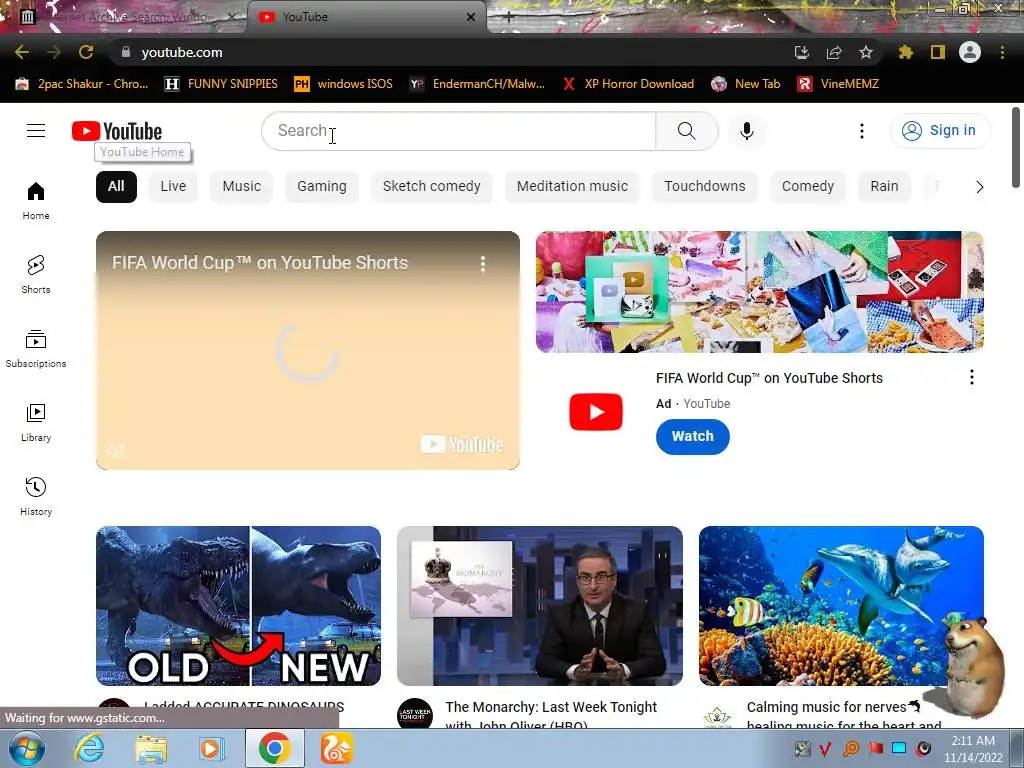Select the All filter chip
Viewport: 1024px width, 768px height.
(116, 187)
